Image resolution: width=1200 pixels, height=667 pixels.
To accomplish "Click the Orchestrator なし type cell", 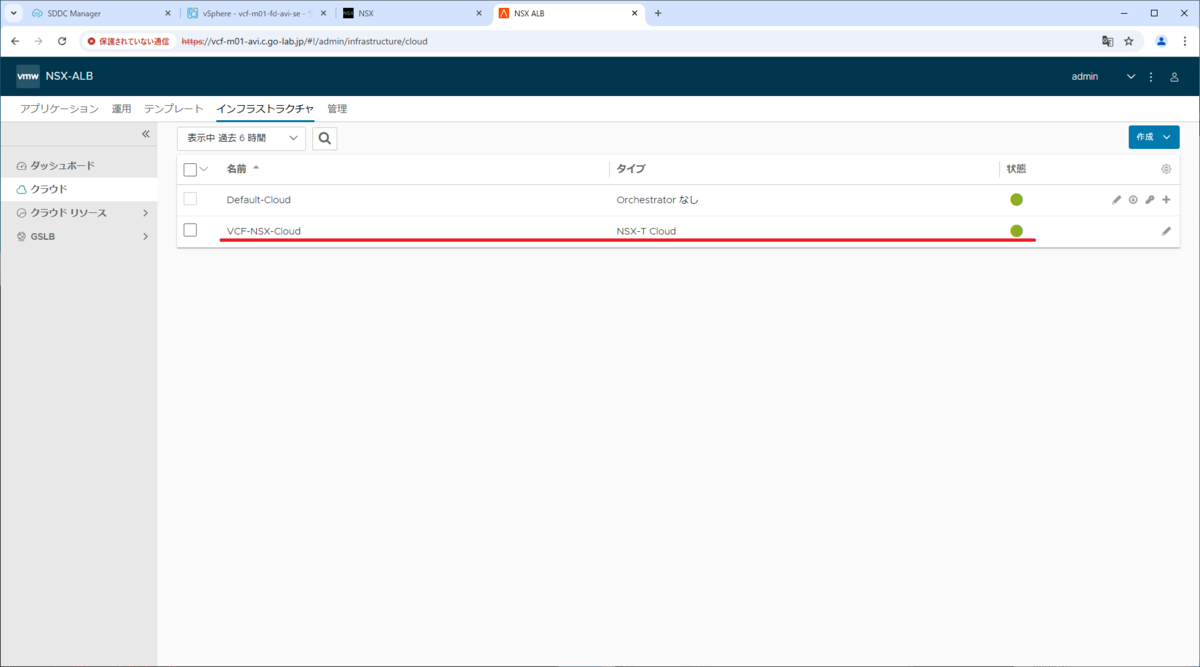I will tap(657, 200).
